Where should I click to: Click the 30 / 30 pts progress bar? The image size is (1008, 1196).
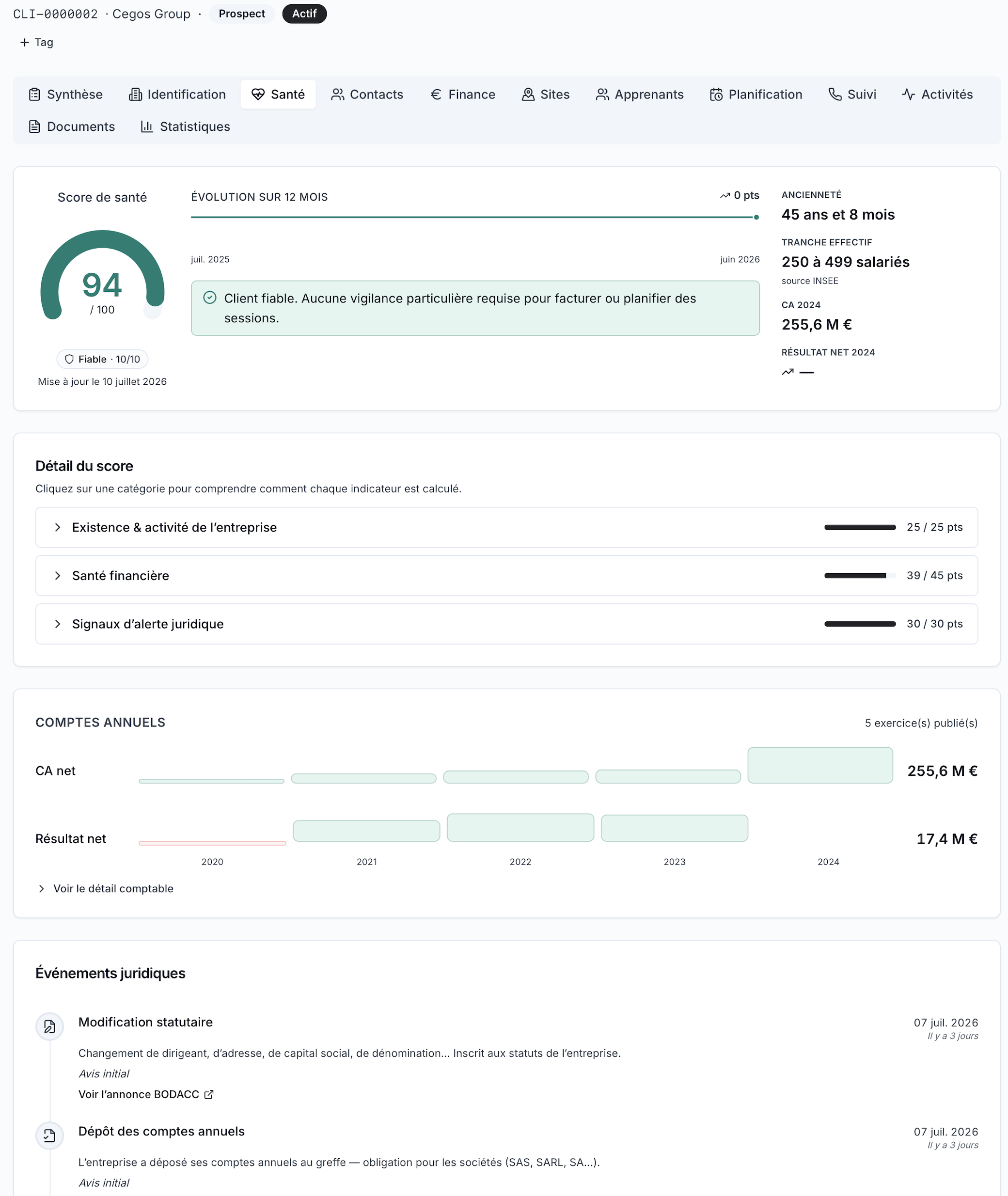860,624
